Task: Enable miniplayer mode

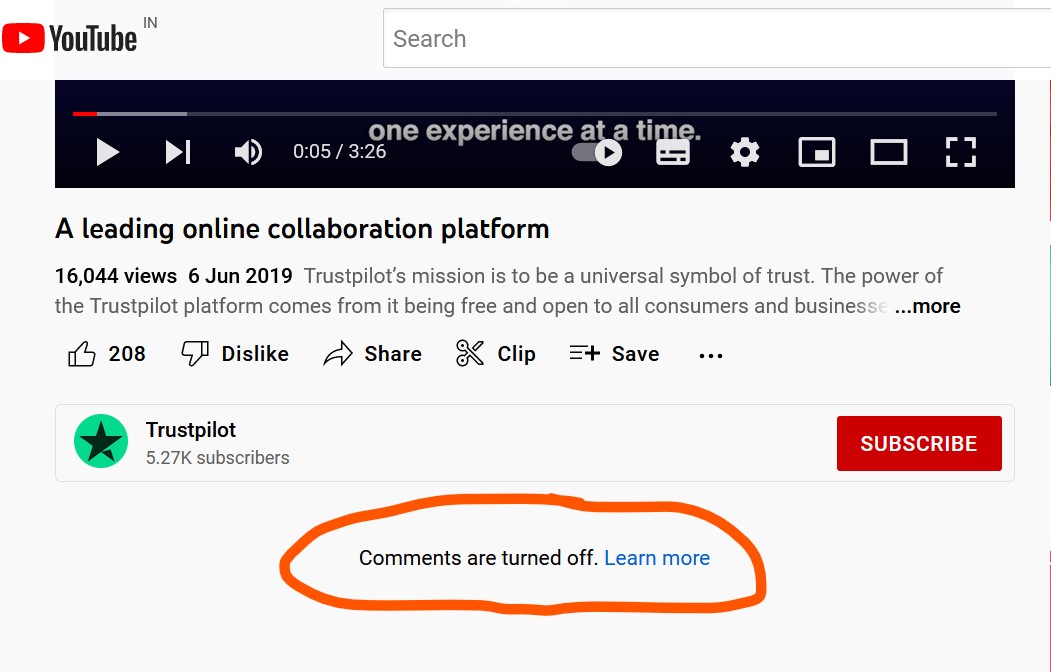Action: point(817,152)
